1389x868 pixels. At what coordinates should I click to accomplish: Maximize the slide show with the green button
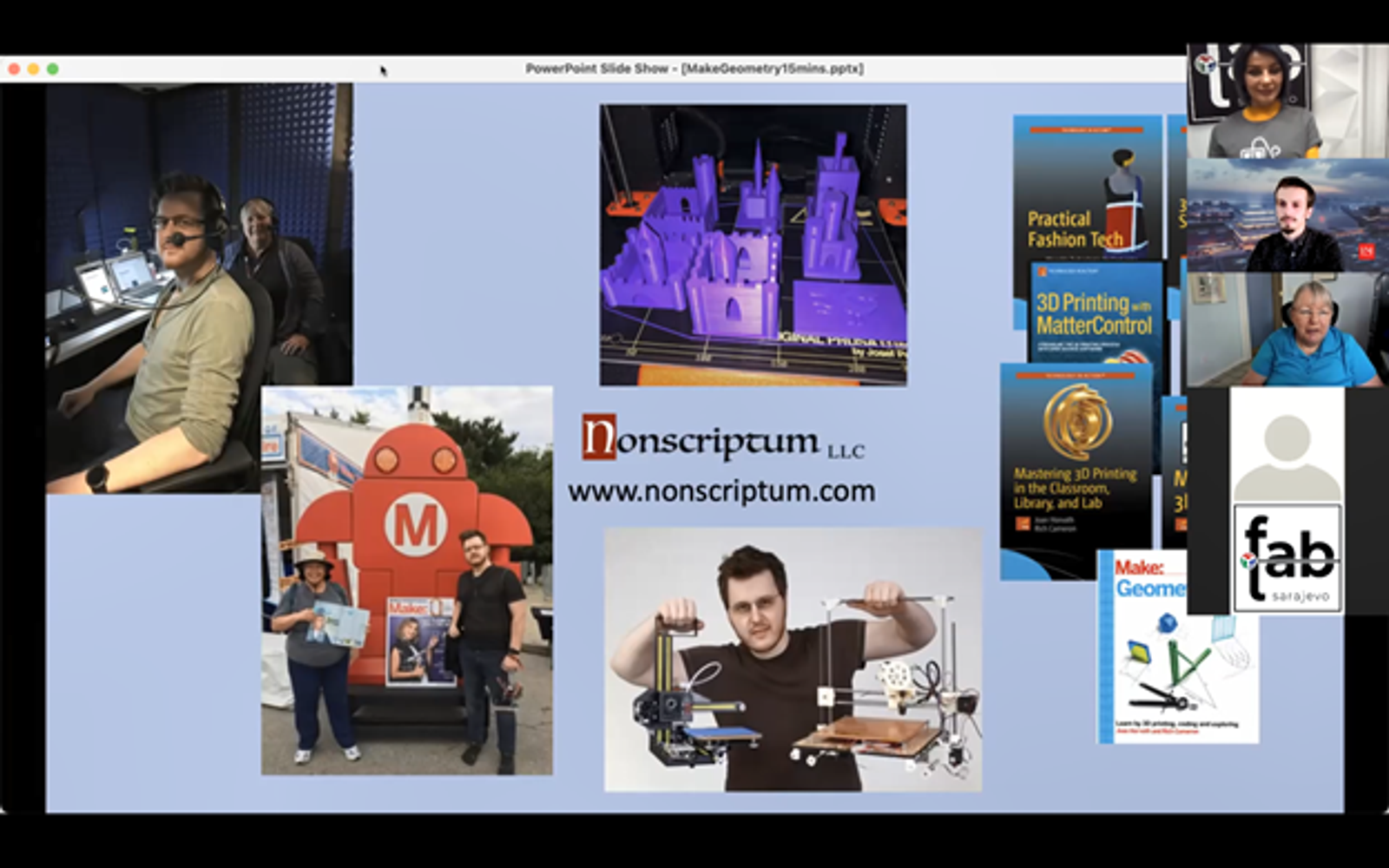click(x=53, y=69)
